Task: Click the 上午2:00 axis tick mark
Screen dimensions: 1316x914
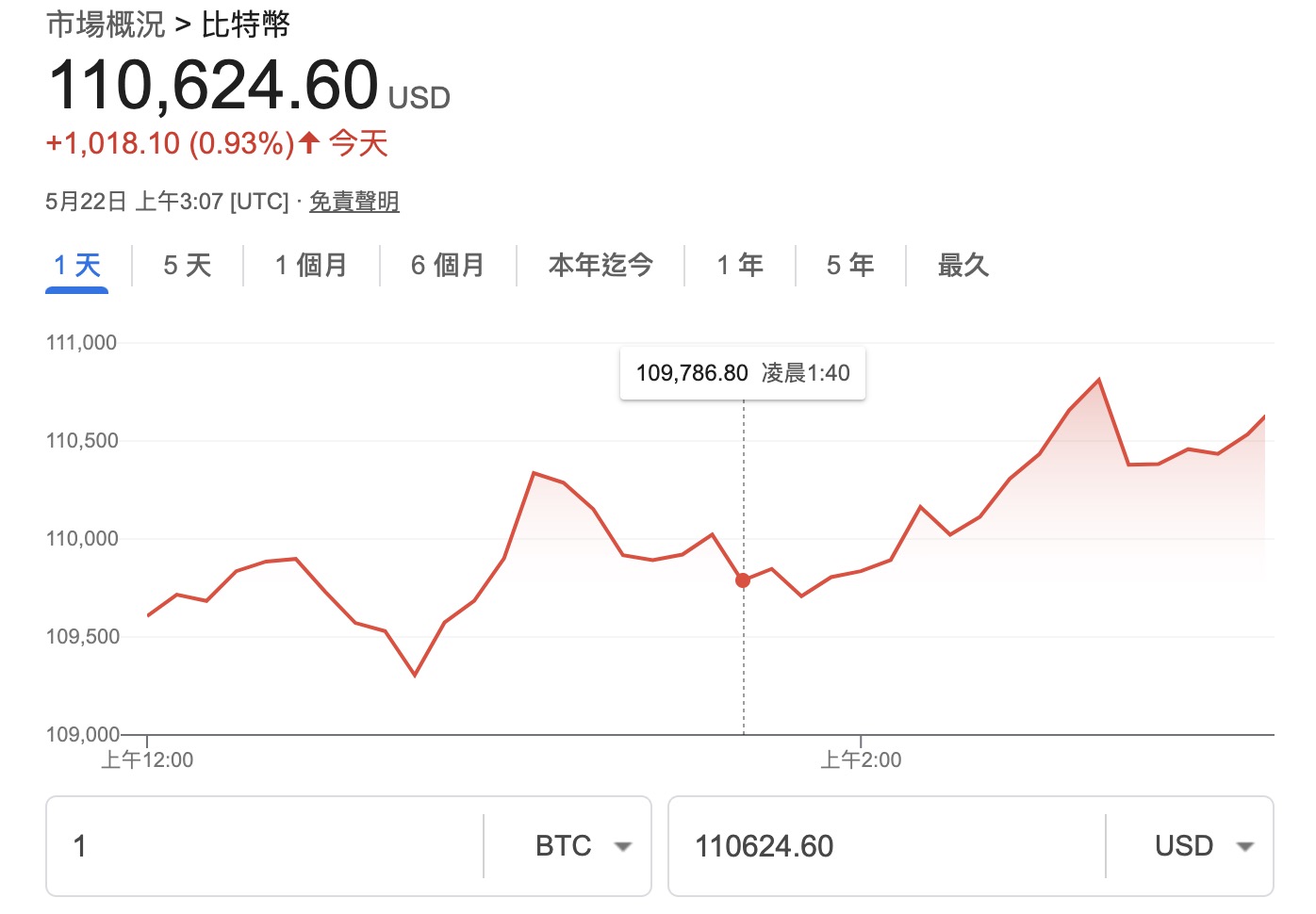Action: 861,743
